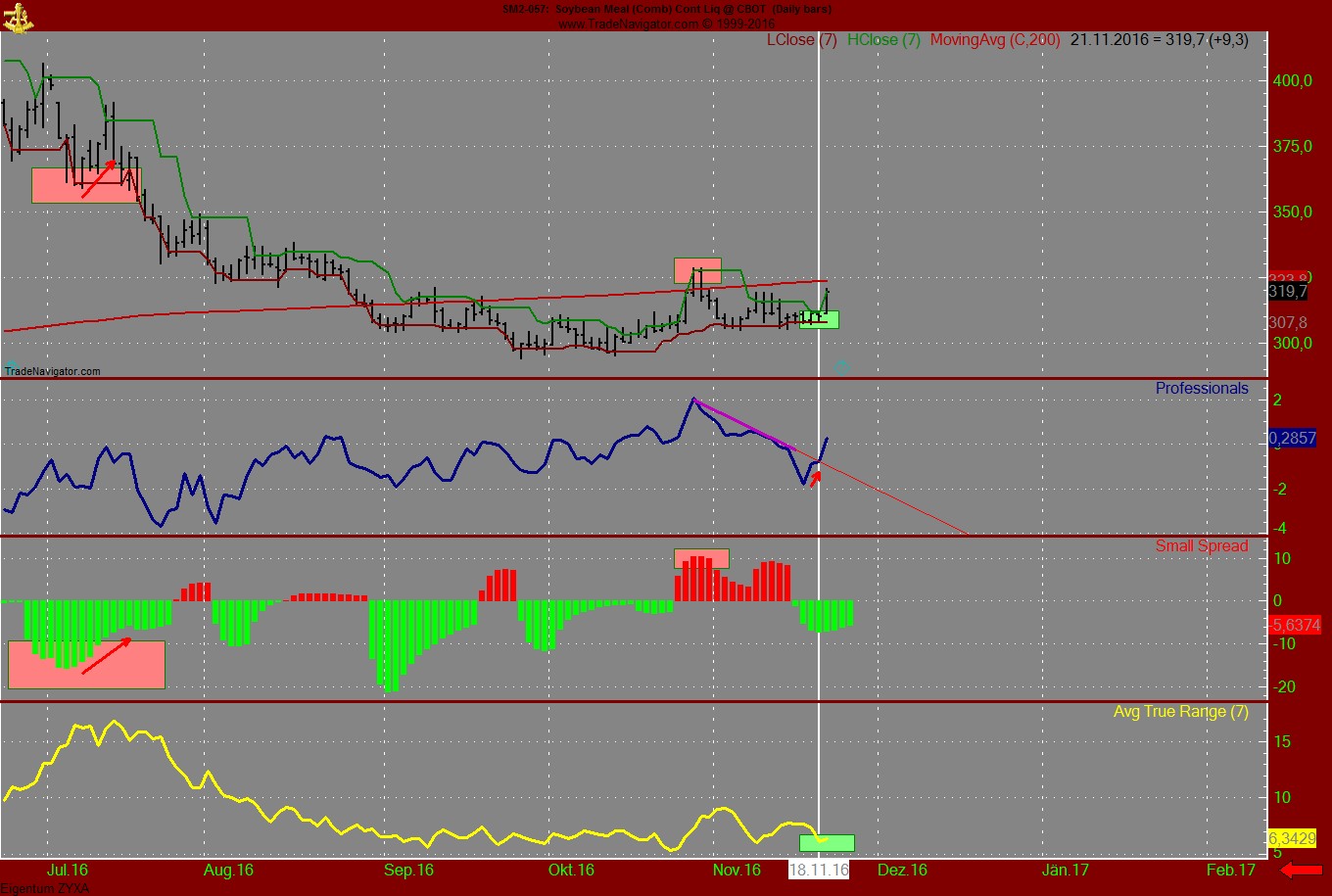Click the Trade Navigator anchor logo
The image size is (1332, 896).
20,17
